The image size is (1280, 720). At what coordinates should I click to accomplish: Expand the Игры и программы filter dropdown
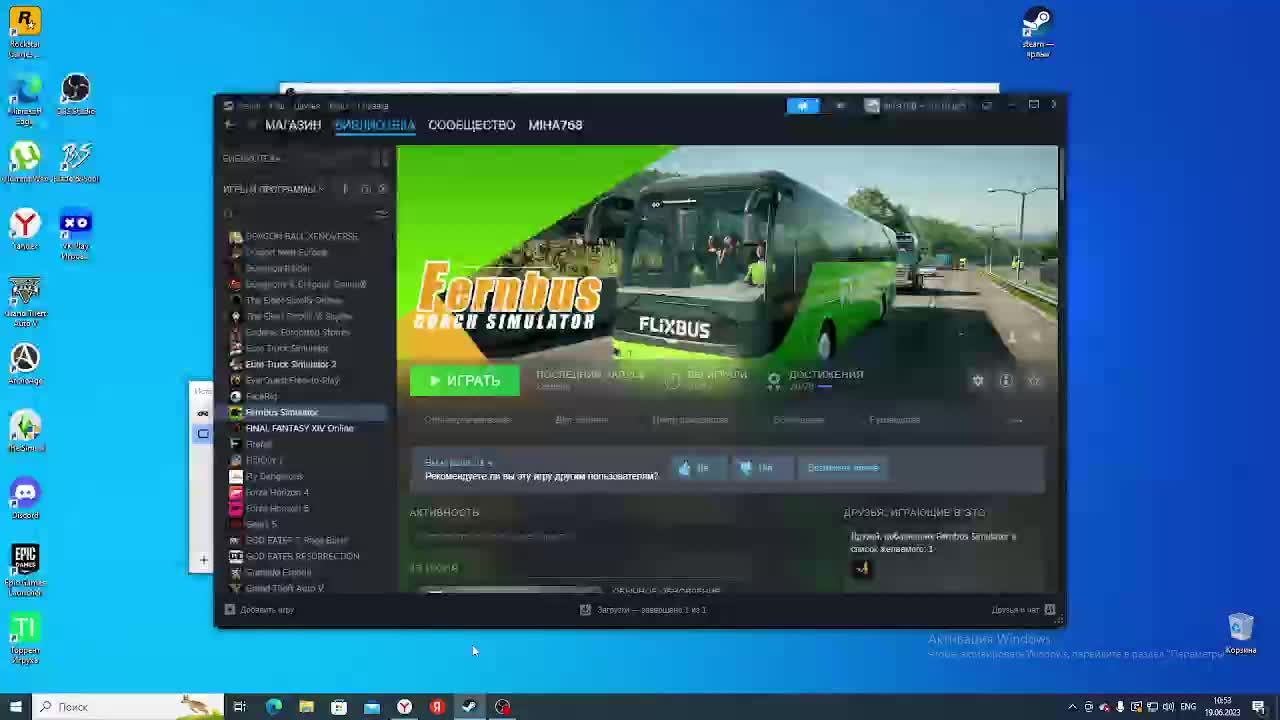tap(273, 189)
